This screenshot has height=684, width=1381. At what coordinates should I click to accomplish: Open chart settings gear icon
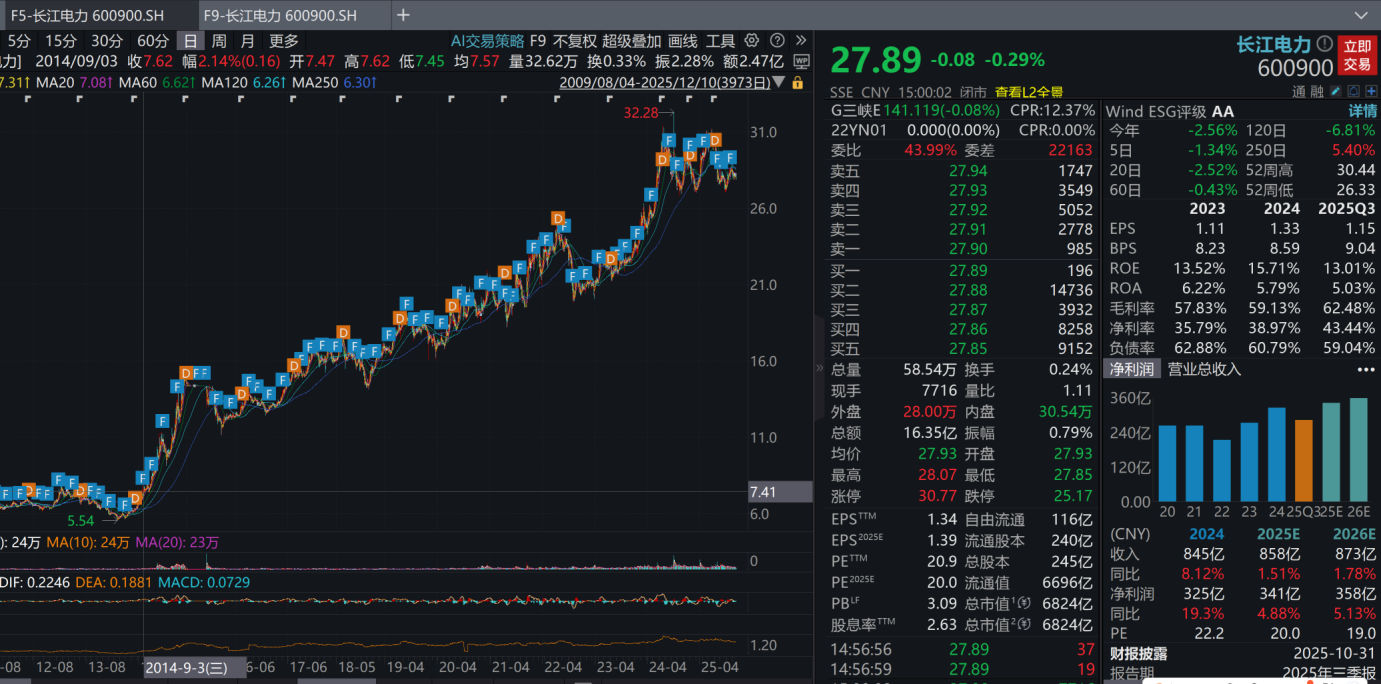[x=753, y=41]
